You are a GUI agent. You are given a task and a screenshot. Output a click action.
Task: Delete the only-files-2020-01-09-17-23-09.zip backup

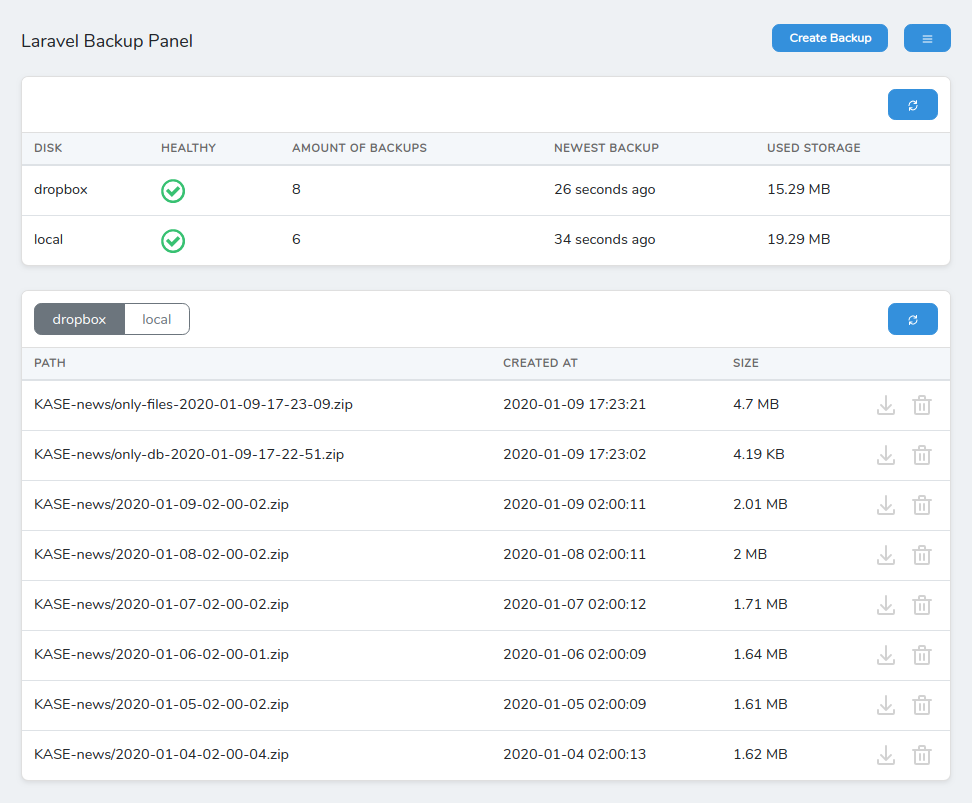point(922,405)
